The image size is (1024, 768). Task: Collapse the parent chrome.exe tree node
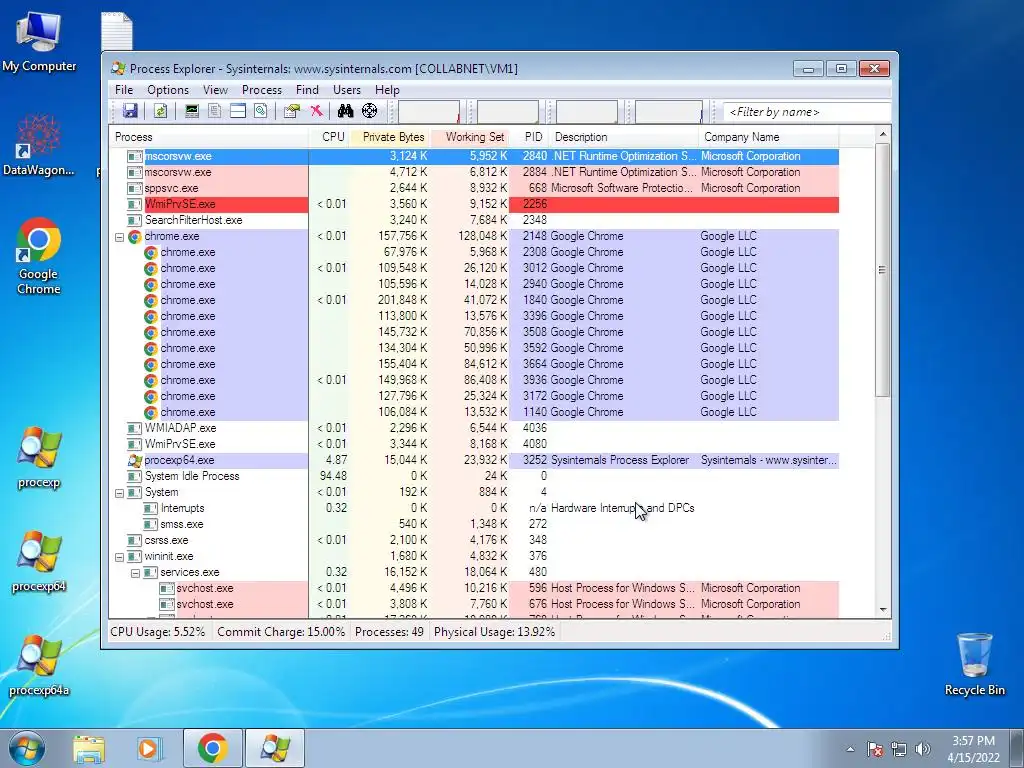click(120, 237)
